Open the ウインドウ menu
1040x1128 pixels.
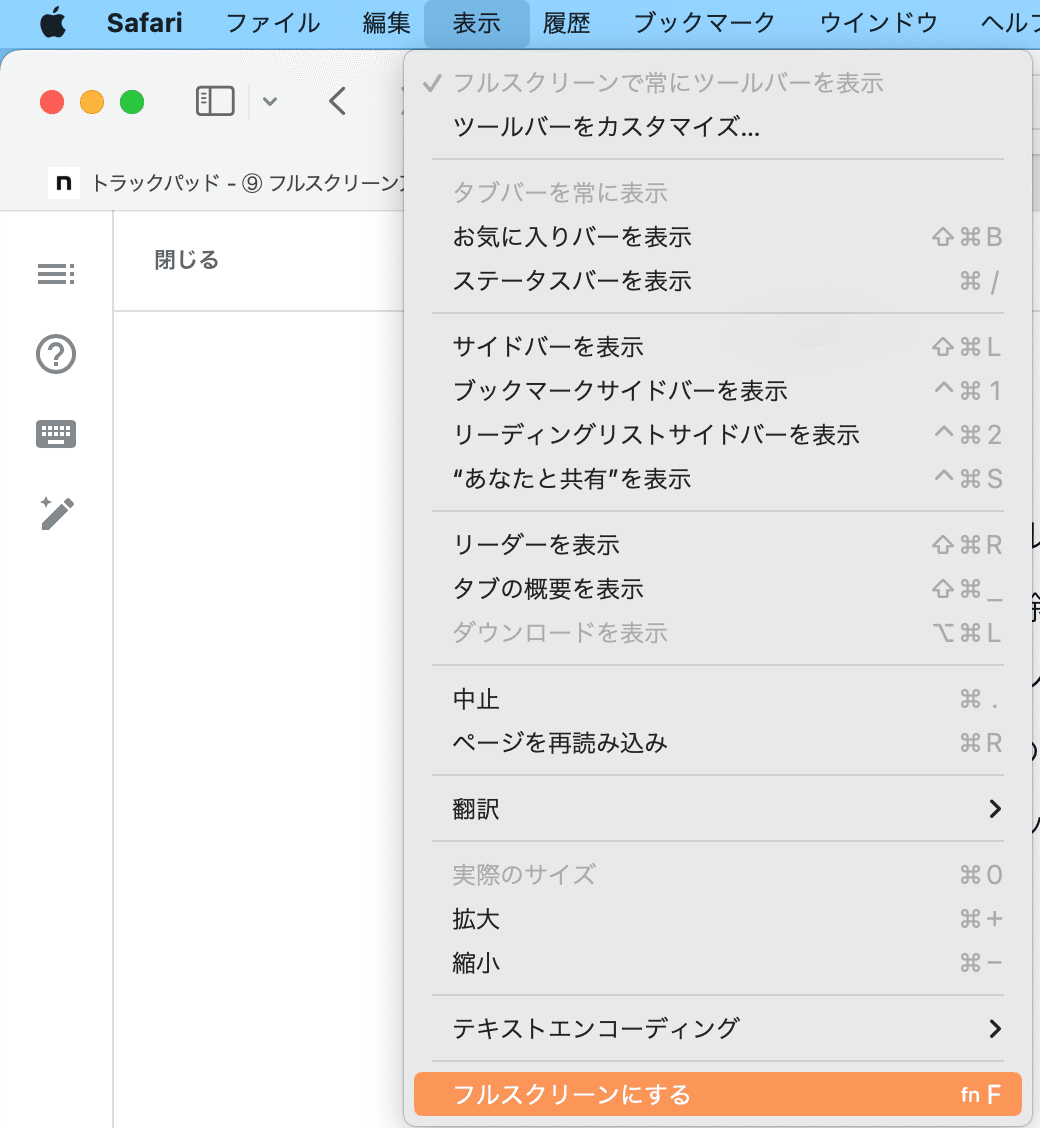[x=878, y=23]
